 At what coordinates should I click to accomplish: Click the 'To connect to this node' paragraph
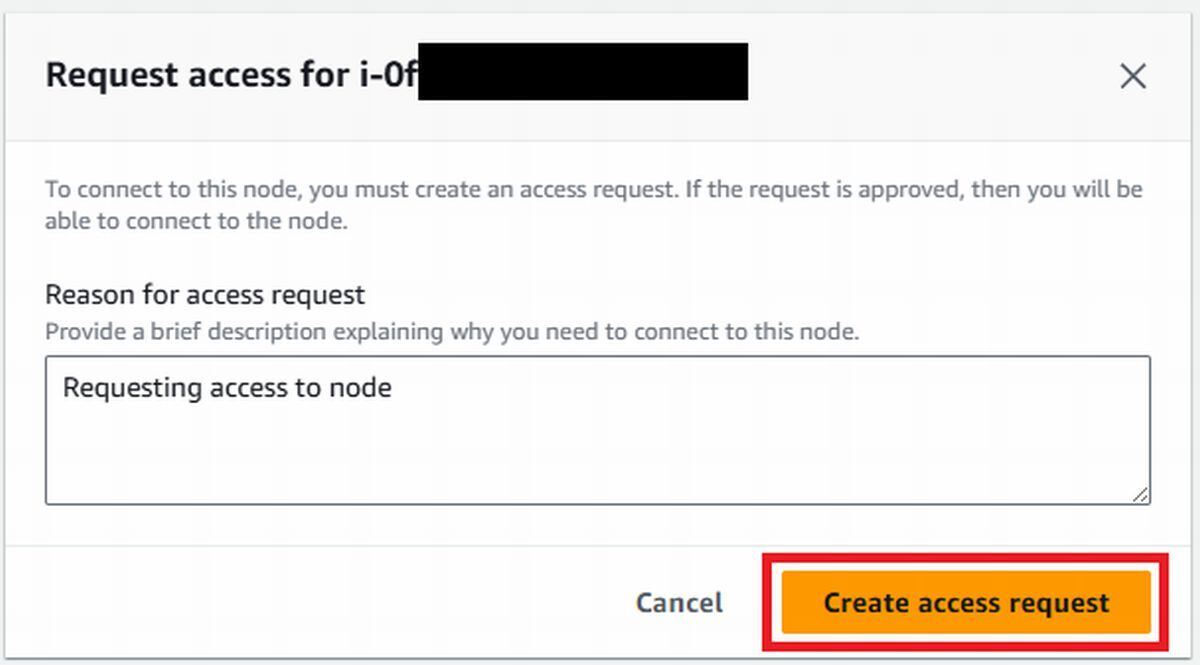(594, 205)
